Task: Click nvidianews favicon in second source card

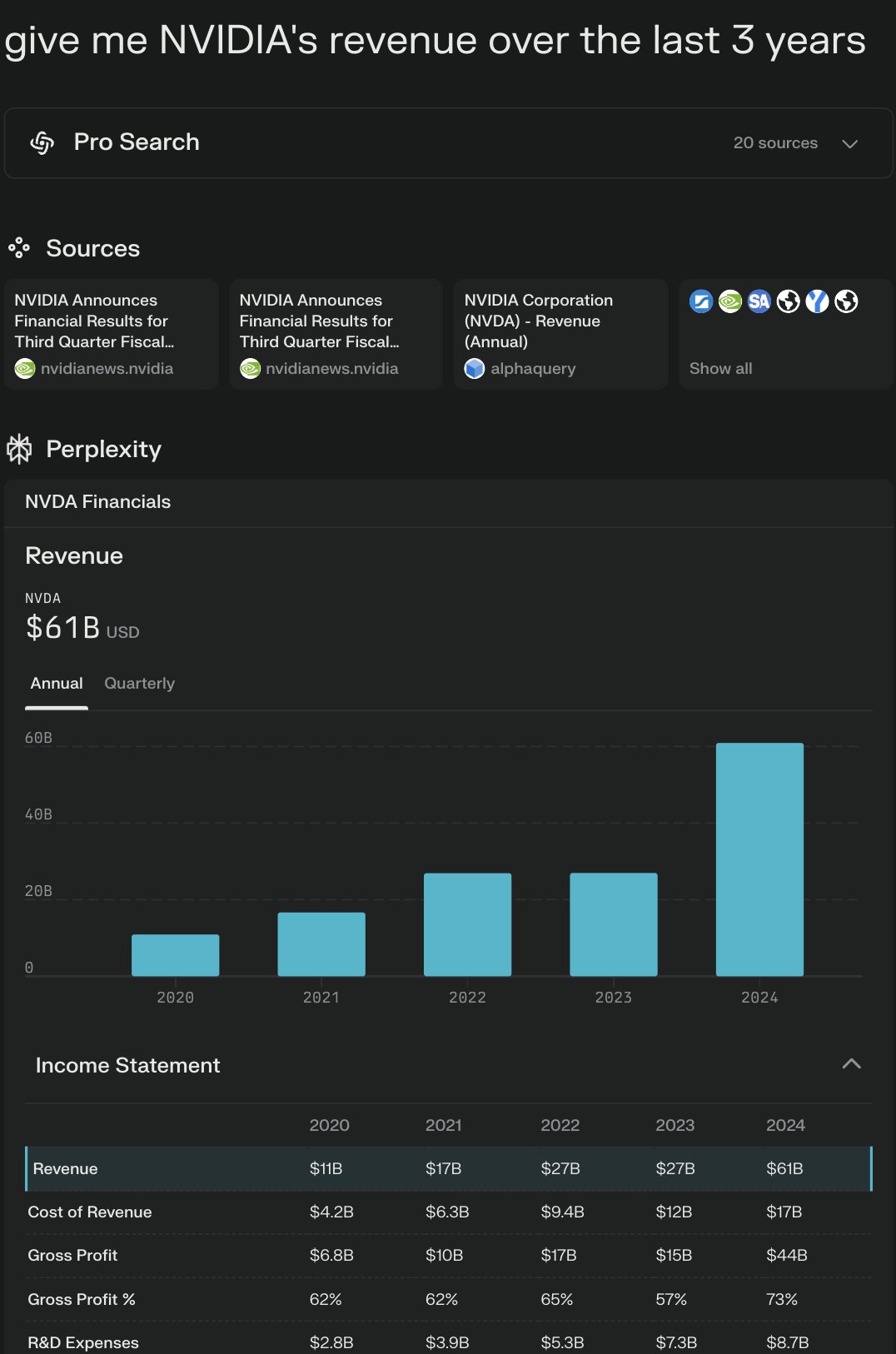Action: point(250,368)
